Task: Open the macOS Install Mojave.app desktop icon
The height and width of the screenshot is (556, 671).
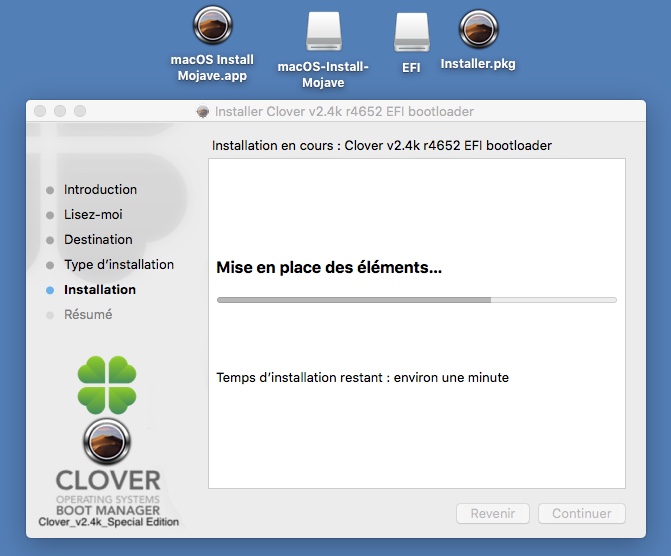Action: [x=213, y=25]
